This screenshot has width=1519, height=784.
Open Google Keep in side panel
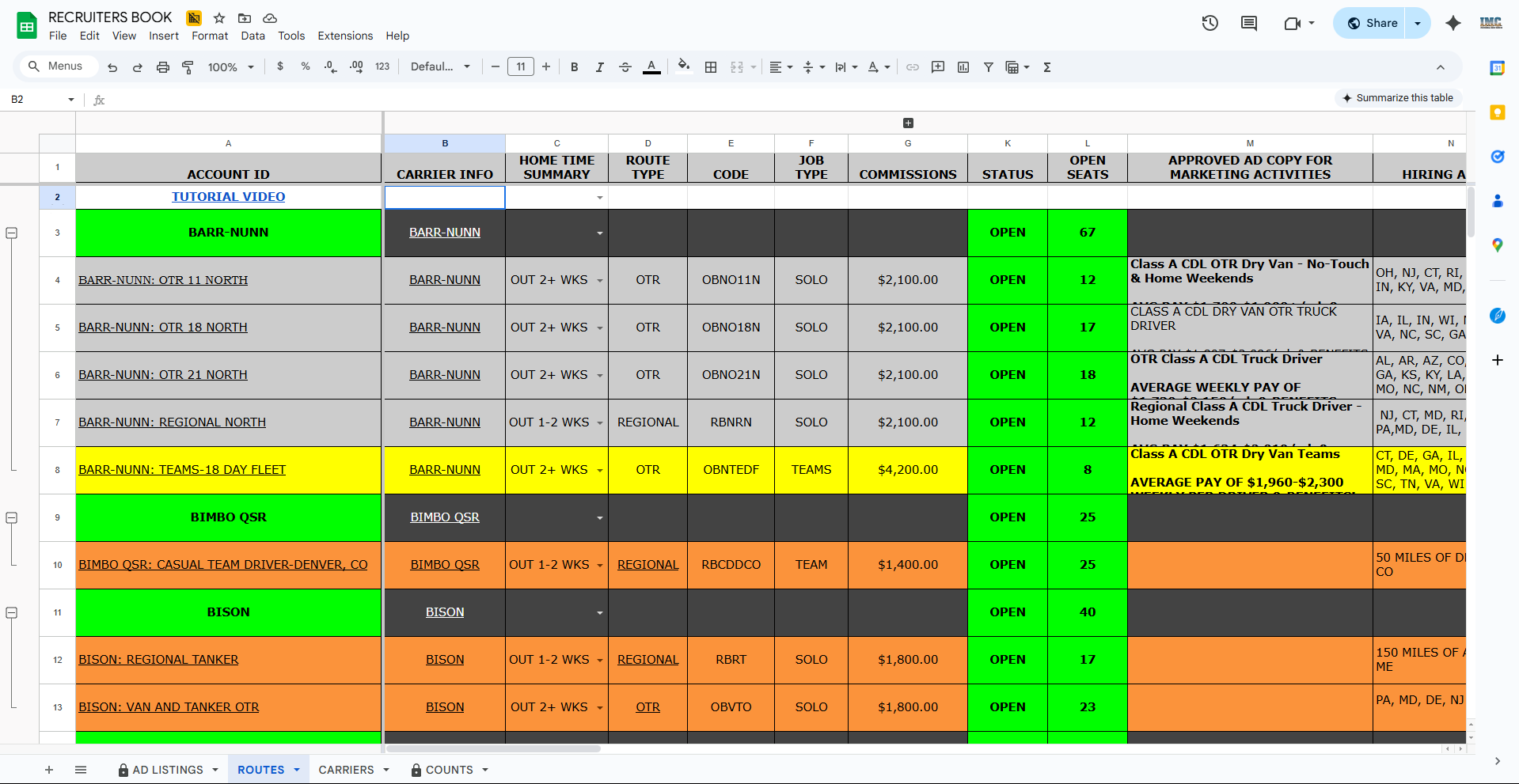pyautogui.click(x=1497, y=112)
